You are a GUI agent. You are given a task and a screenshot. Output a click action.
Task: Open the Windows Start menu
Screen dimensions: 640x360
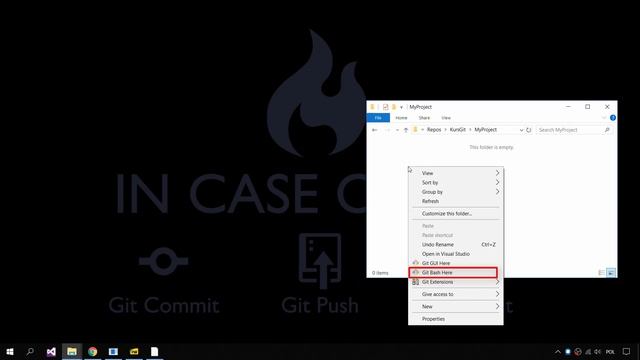coord(10,351)
